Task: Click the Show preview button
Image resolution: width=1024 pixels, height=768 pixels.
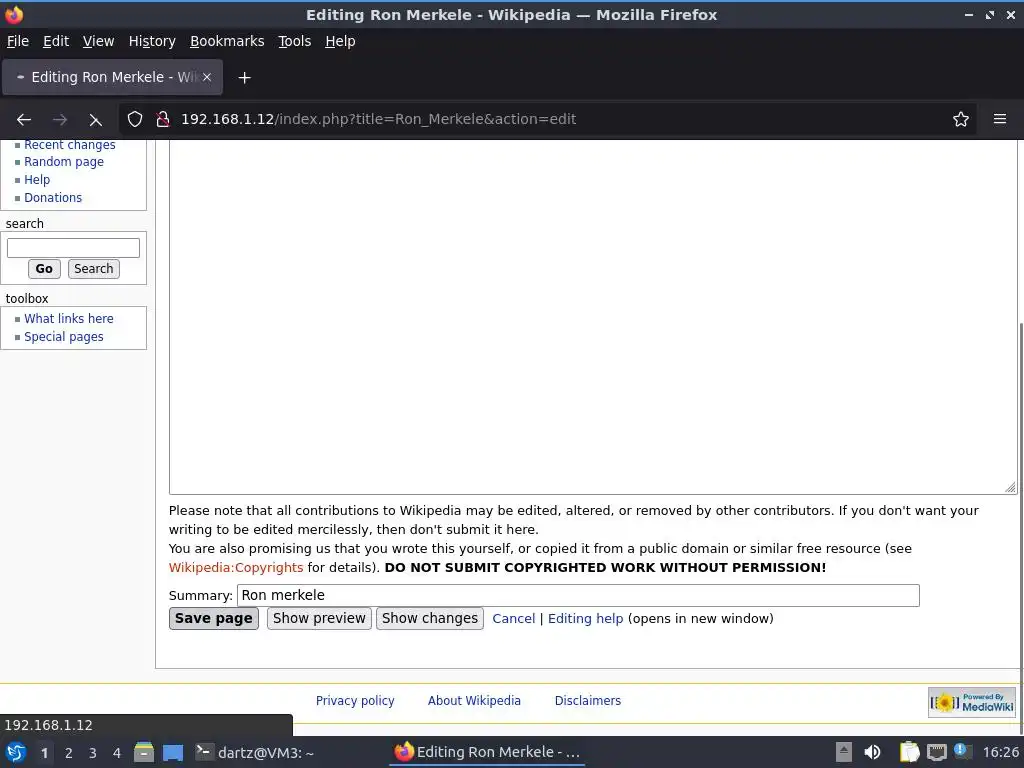Action: click(319, 618)
